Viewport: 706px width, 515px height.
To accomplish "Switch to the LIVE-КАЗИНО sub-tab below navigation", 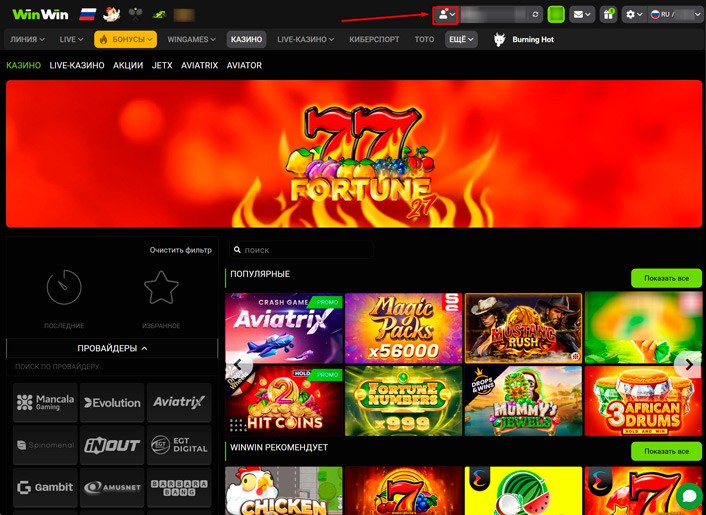I will [x=77, y=65].
